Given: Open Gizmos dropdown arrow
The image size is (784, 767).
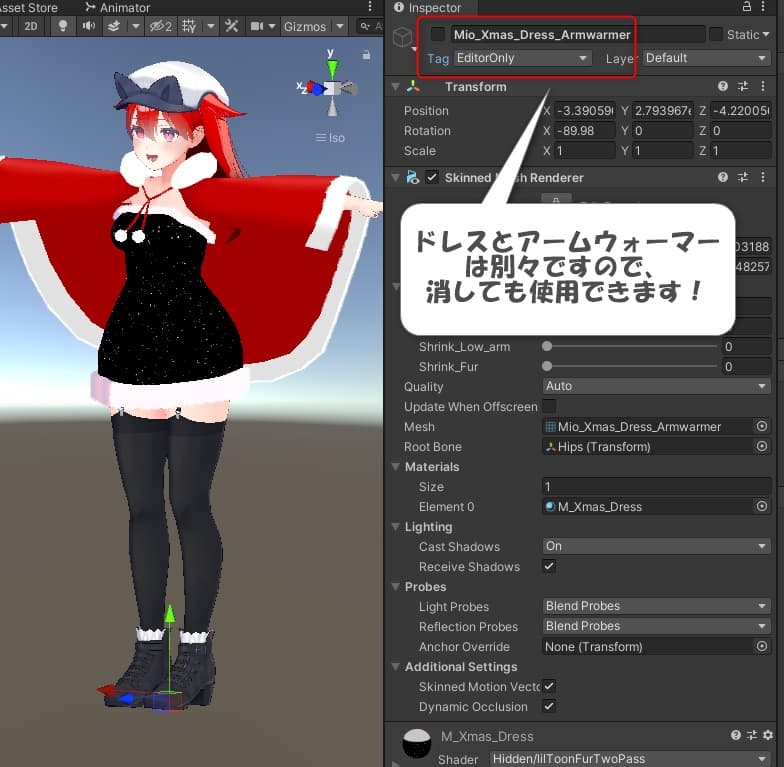Looking at the screenshot, I should pyautogui.click(x=340, y=26).
